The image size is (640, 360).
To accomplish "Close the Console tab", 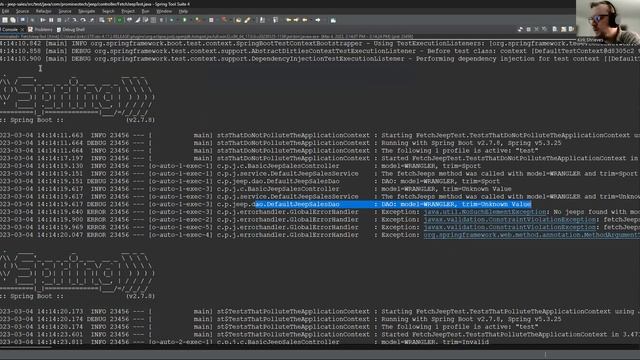I will click(x=22, y=29).
